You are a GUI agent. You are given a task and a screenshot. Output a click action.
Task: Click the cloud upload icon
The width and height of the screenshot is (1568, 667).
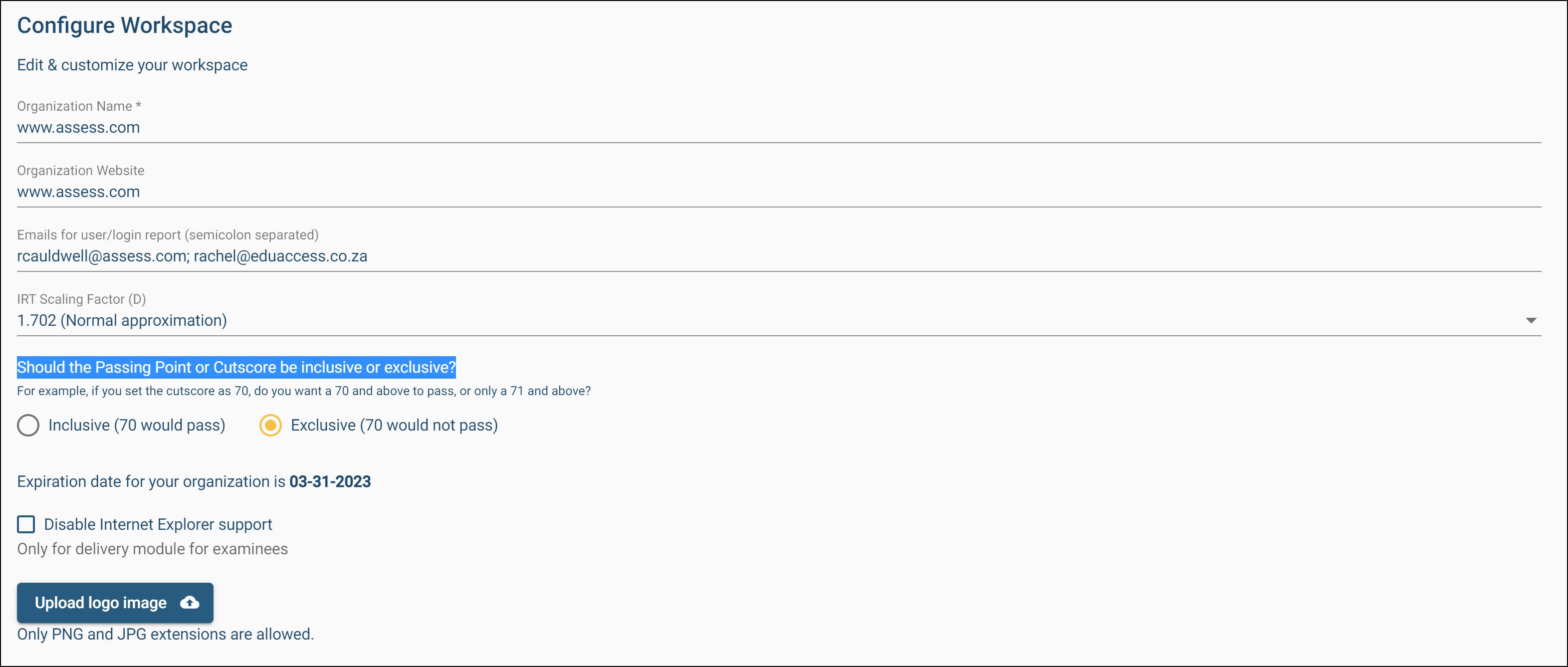(x=190, y=603)
